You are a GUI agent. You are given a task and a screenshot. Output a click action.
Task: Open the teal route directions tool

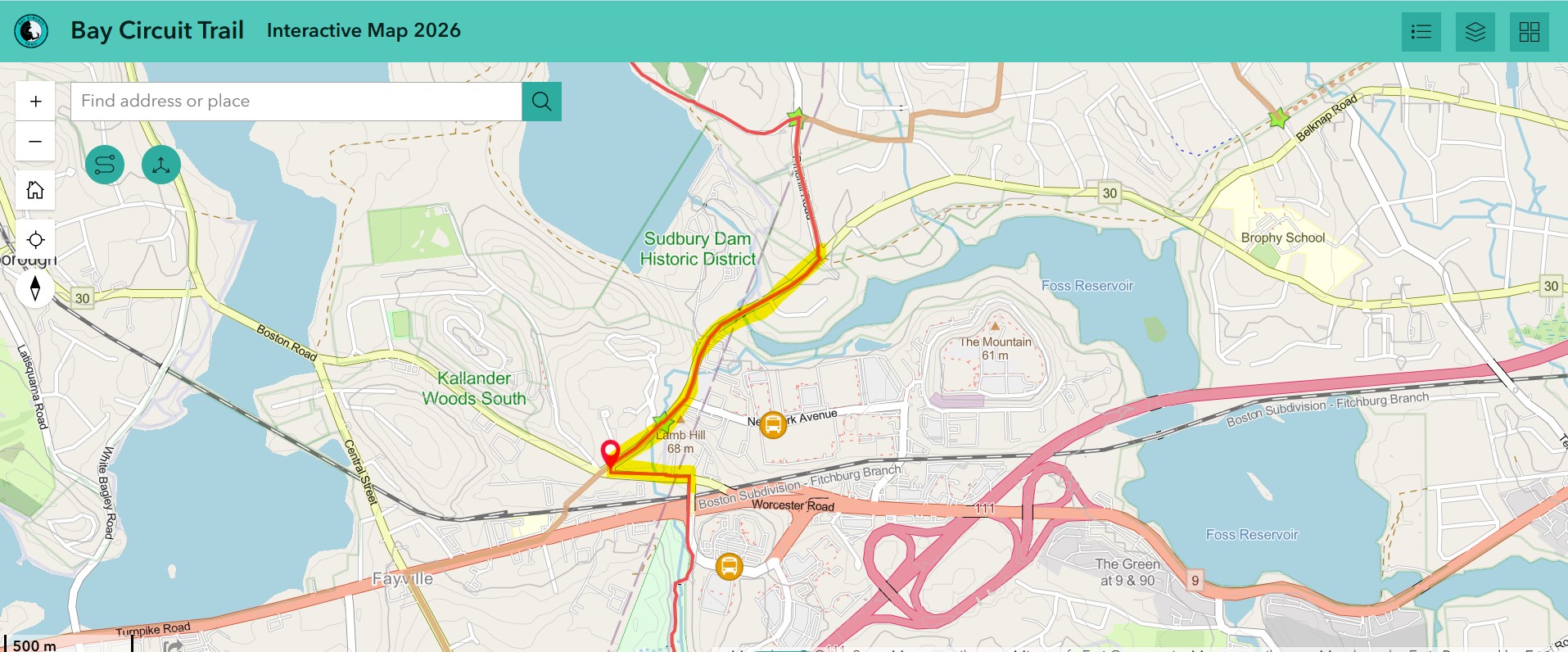click(105, 165)
